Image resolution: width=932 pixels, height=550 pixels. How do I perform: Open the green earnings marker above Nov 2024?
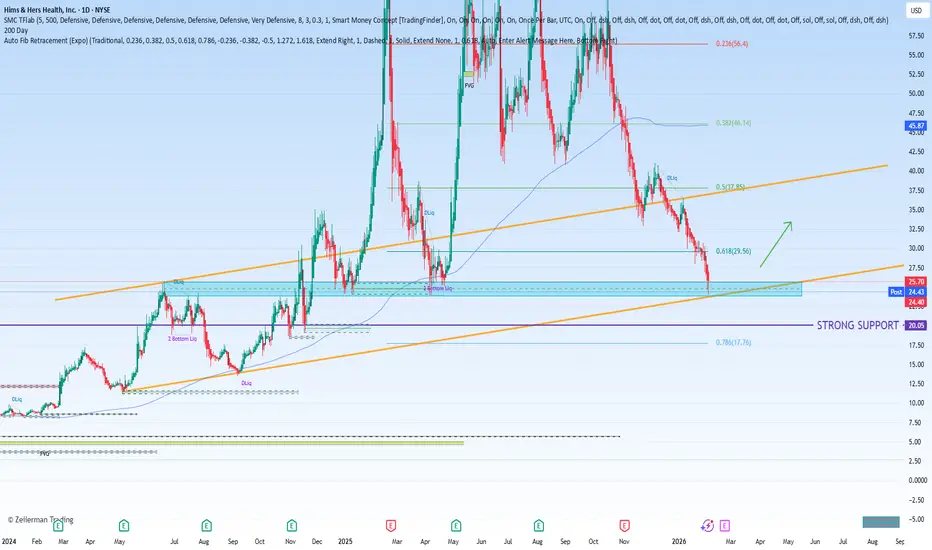click(291, 526)
